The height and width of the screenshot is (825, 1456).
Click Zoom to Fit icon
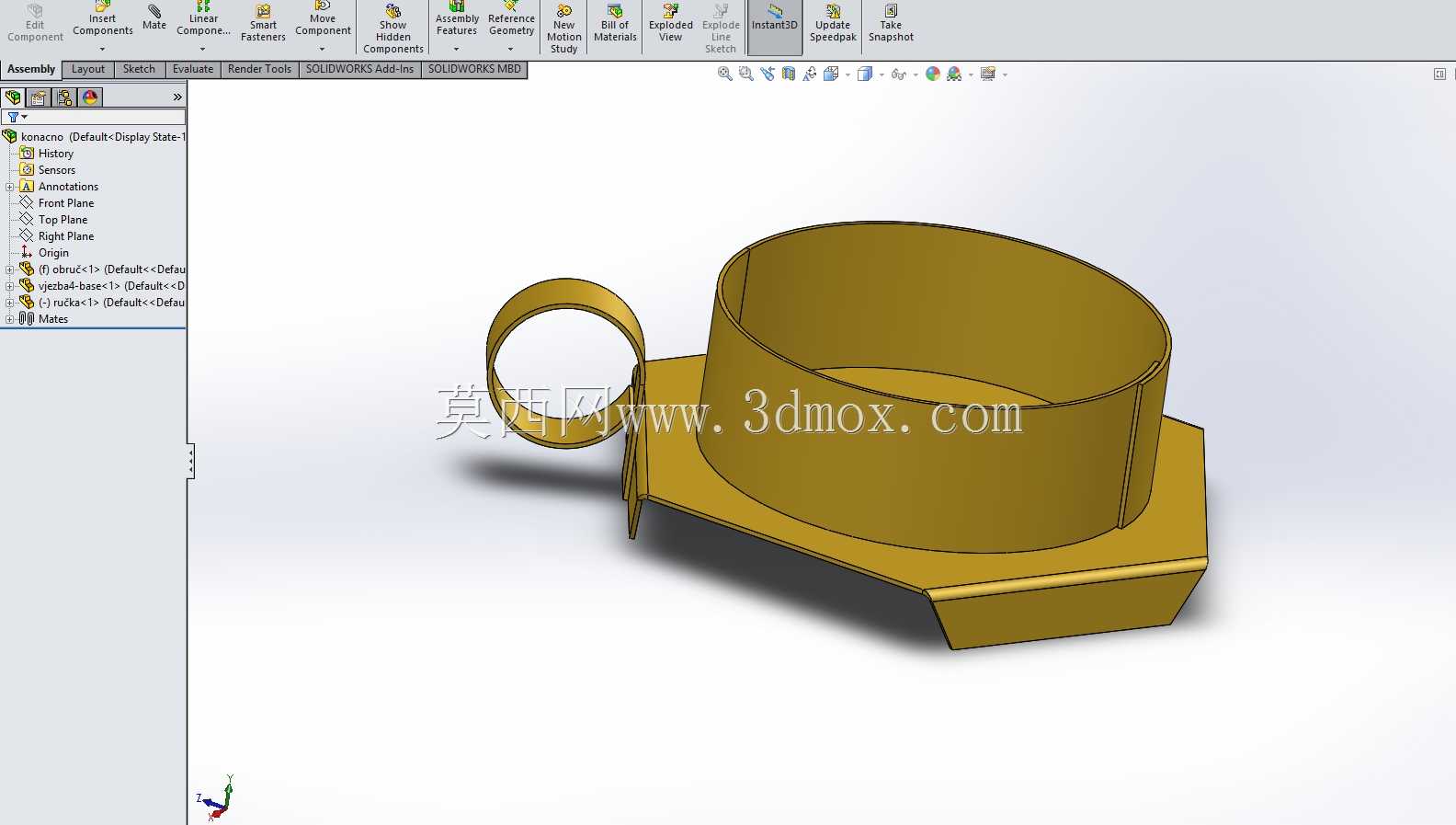(725, 74)
